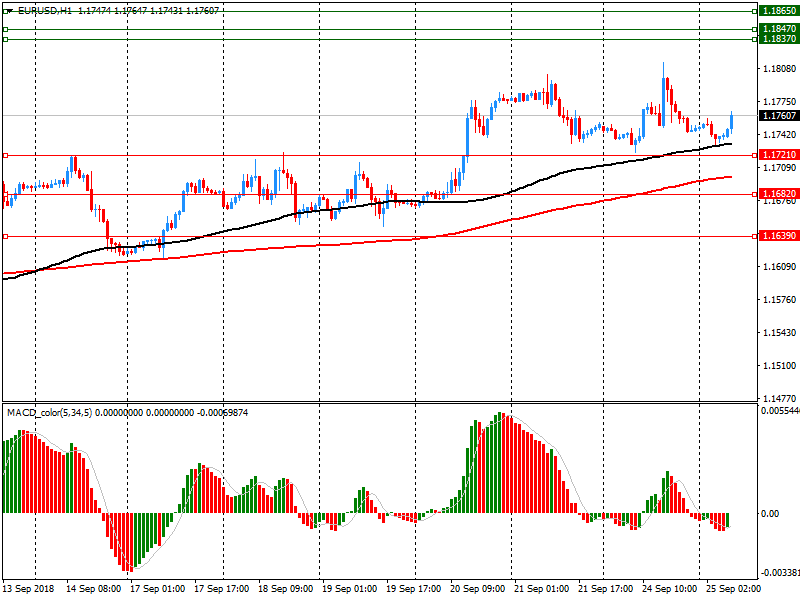Click the triangle icon beside EURUSD,H1
The image size is (800, 600).
[8, 10]
